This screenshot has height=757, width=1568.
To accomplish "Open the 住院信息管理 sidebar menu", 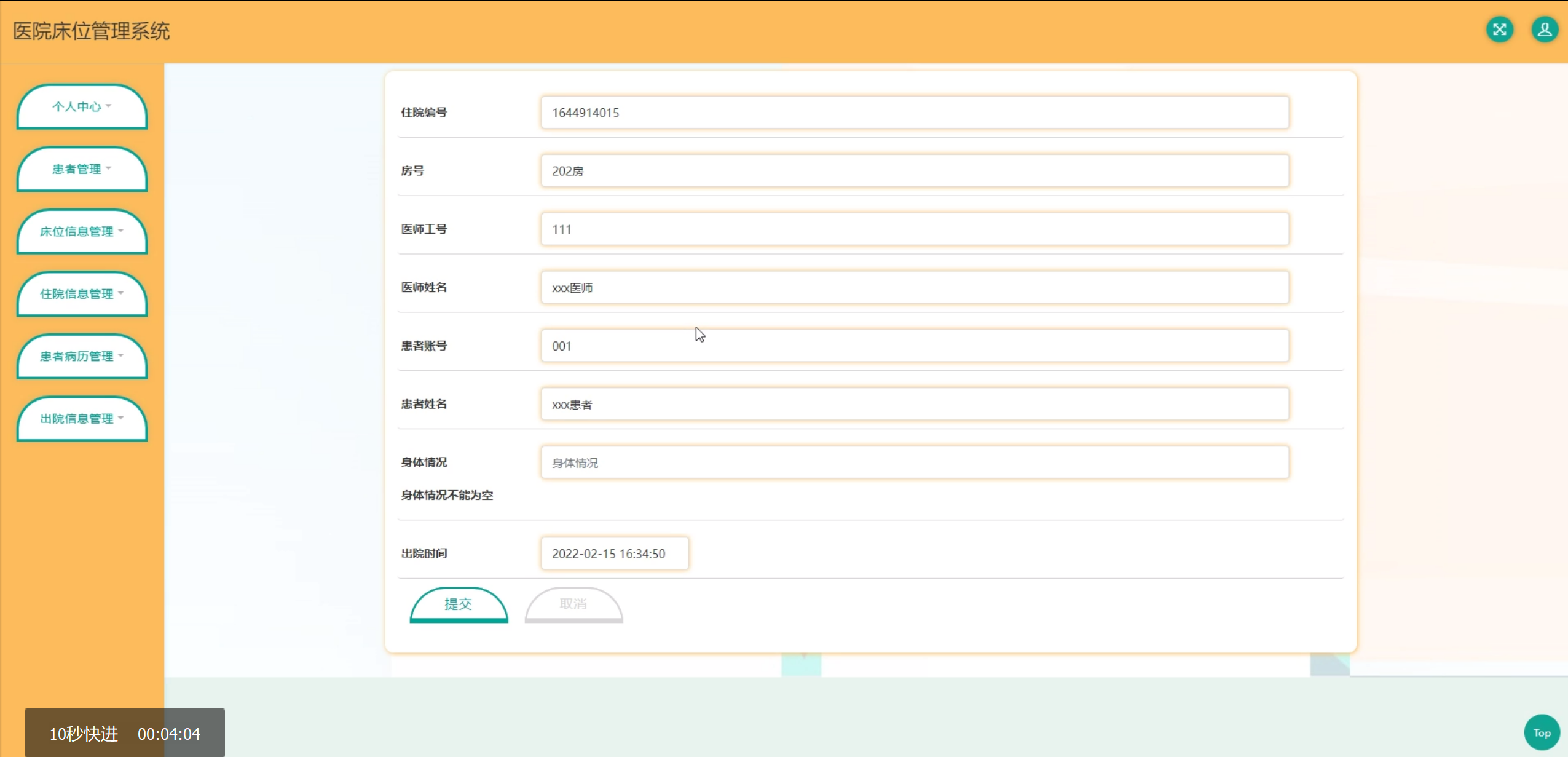I will (82, 294).
